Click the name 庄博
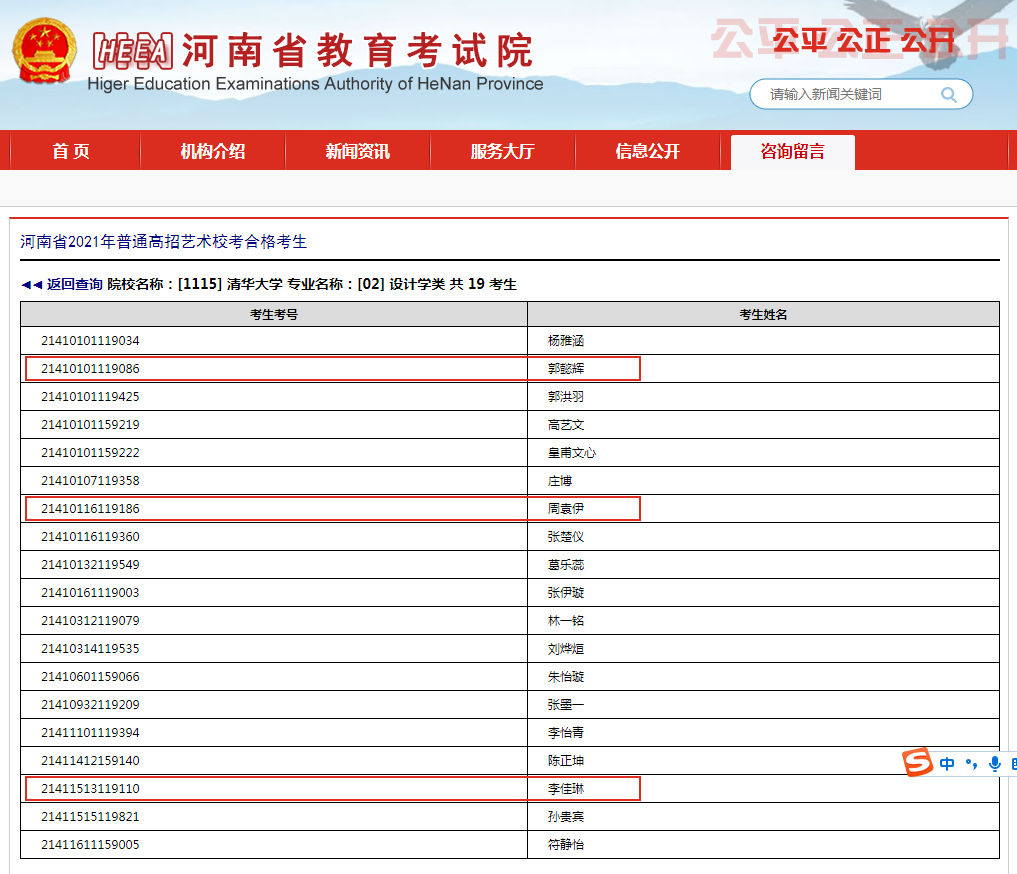Screen dimensions: 1017x874 (560, 480)
